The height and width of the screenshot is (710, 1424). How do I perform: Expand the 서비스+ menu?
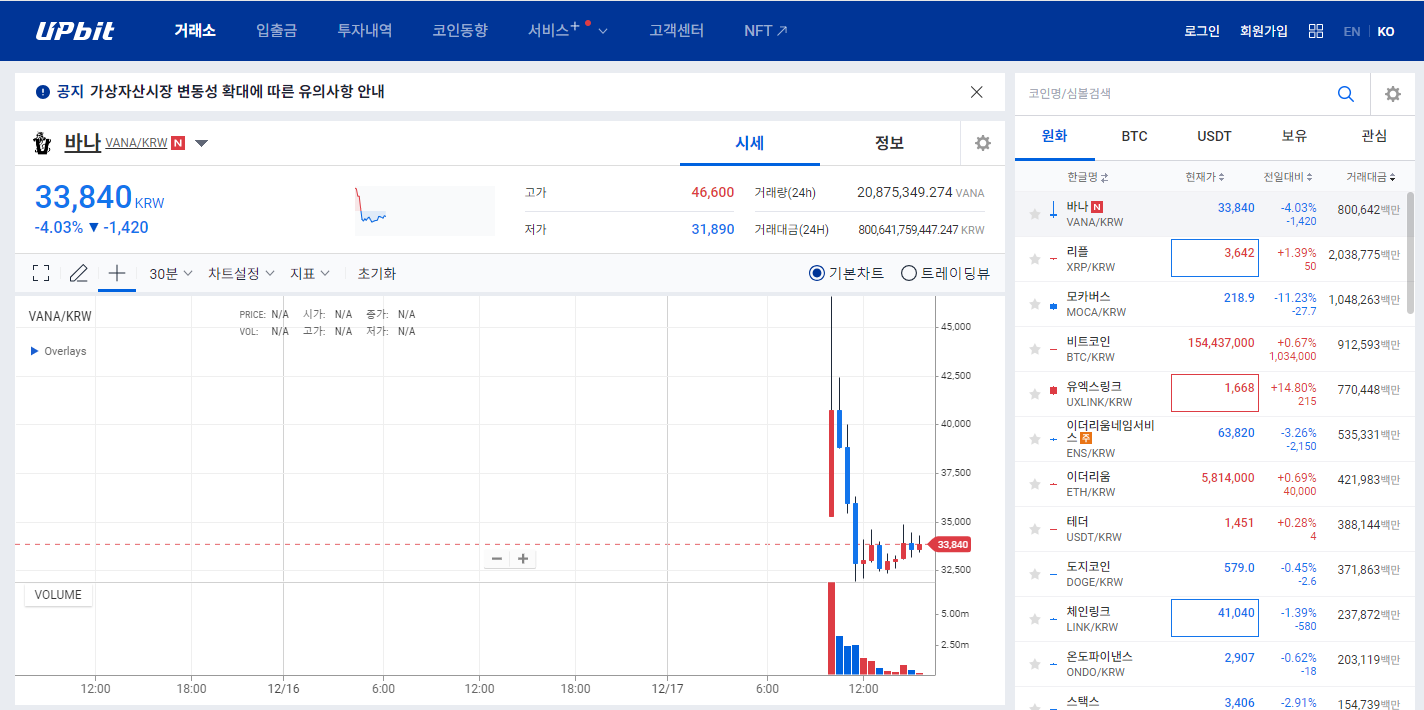[x=567, y=30]
